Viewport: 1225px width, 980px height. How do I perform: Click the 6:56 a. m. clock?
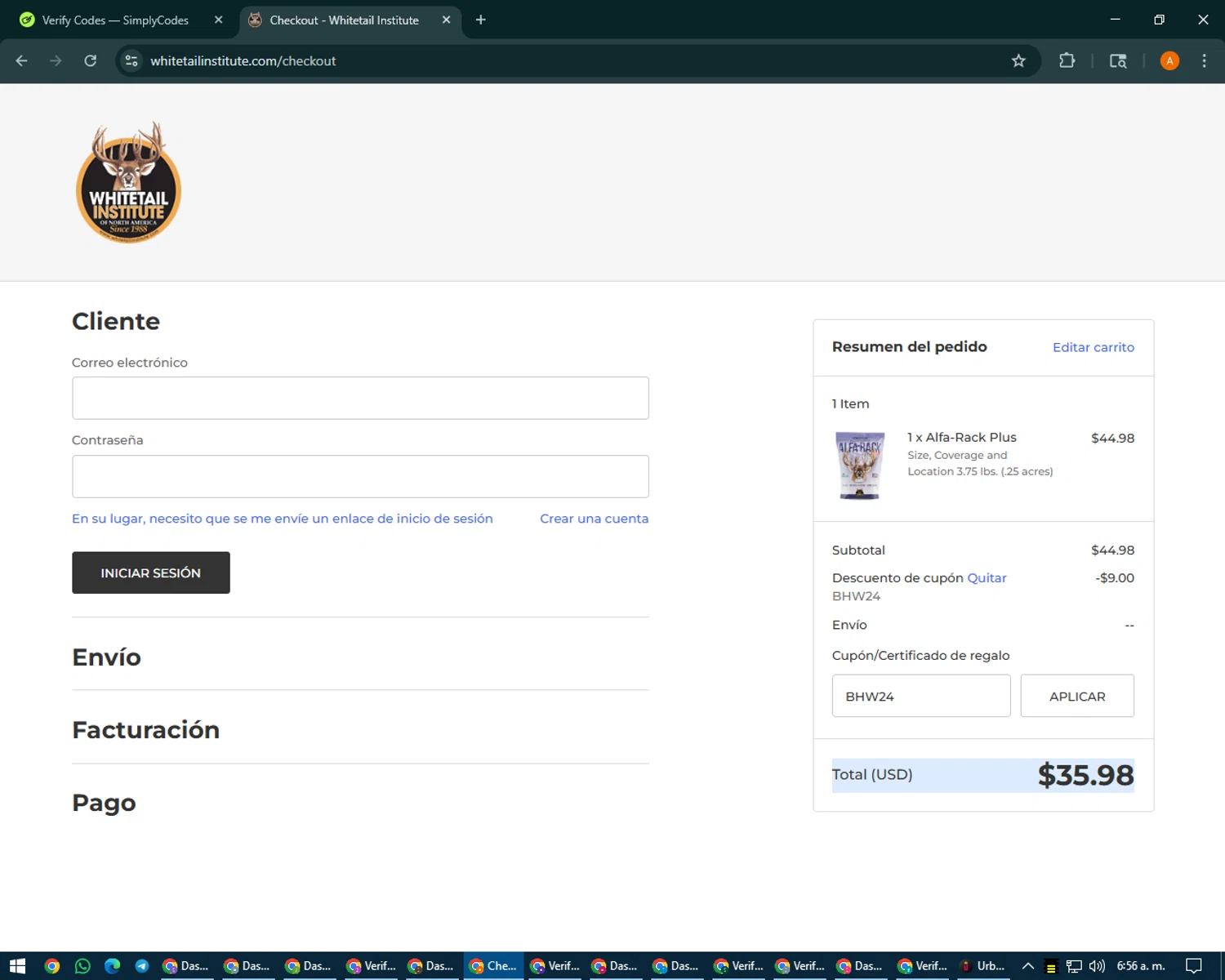pyautogui.click(x=1141, y=966)
